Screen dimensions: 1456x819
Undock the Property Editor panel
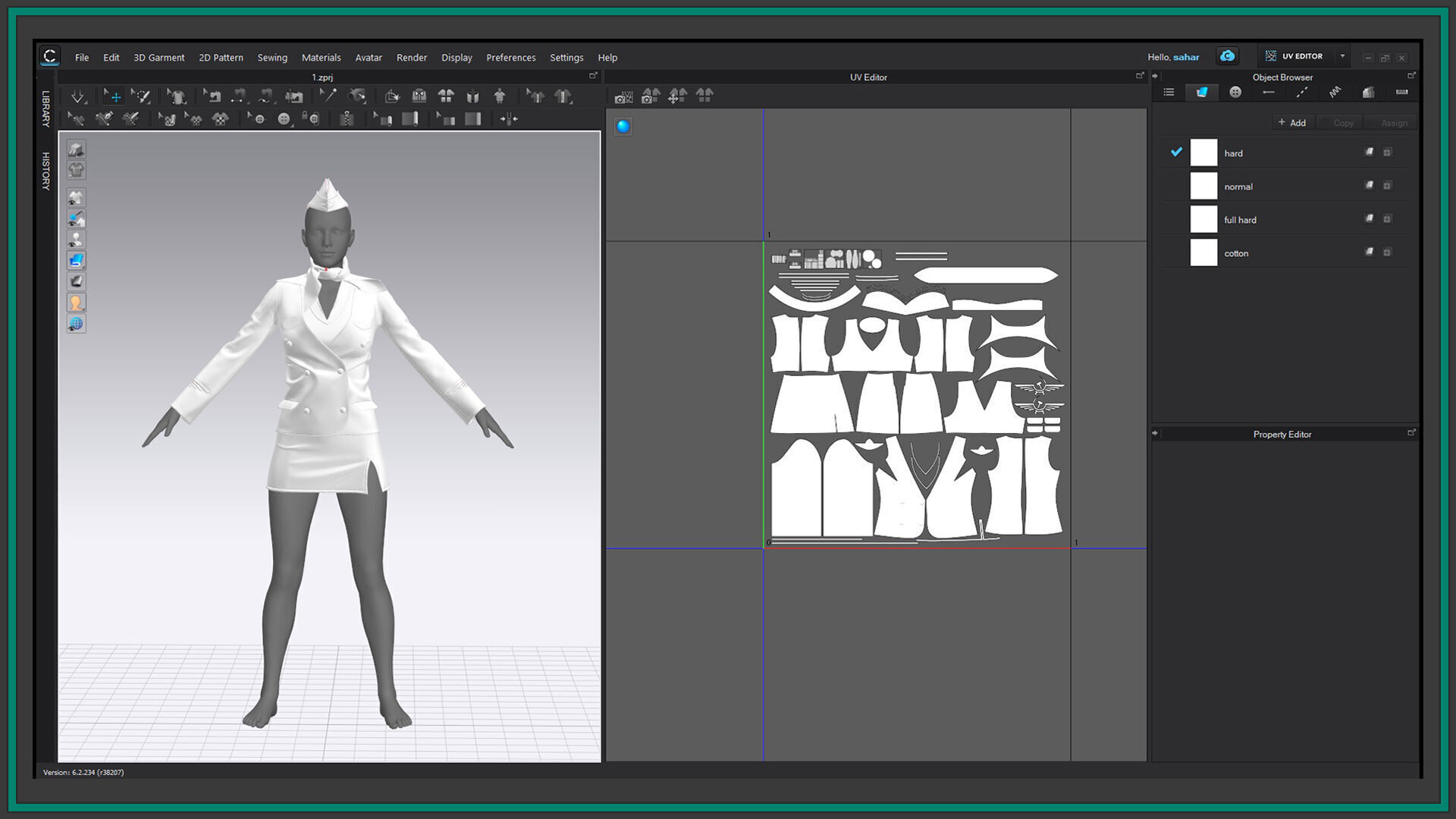[x=1411, y=433]
